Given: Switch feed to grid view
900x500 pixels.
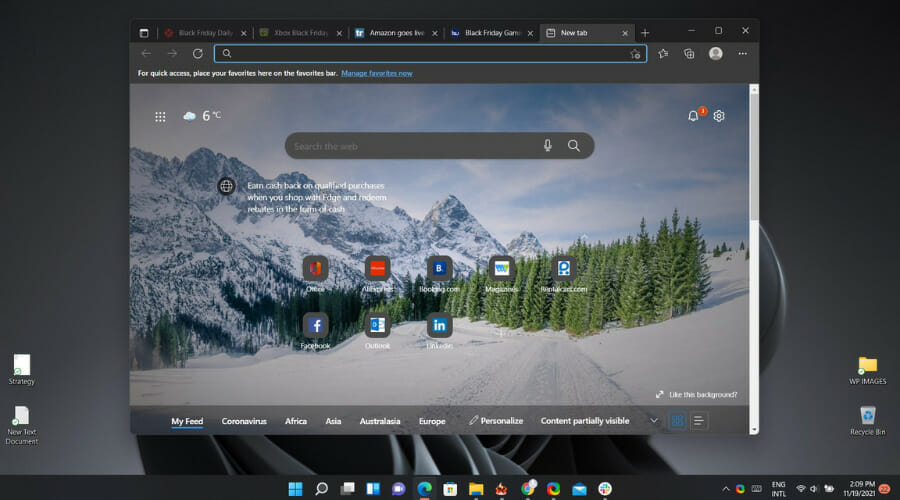Looking at the screenshot, I should click(x=677, y=421).
